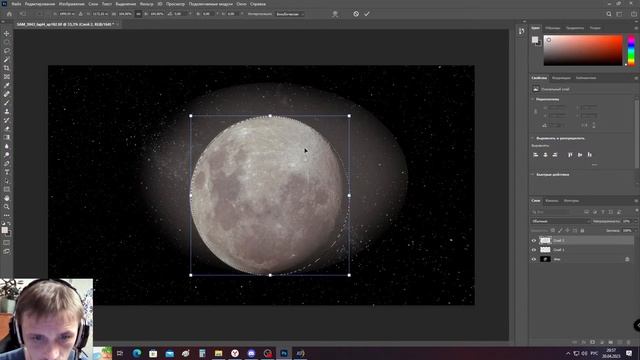Select the Dodge tool
This screenshot has height=360, width=640.
tap(7, 155)
